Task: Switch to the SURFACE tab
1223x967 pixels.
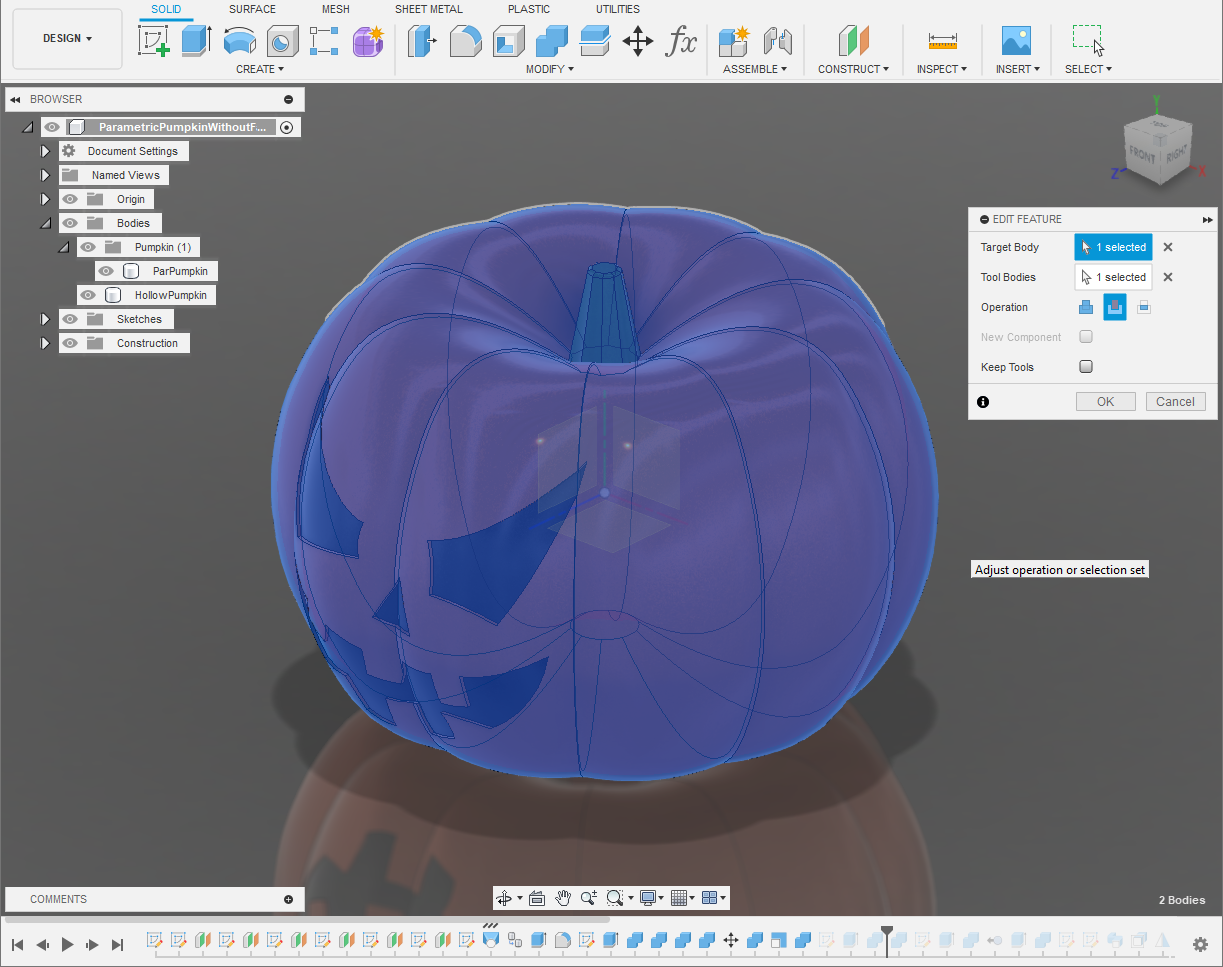Action: [252, 9]
